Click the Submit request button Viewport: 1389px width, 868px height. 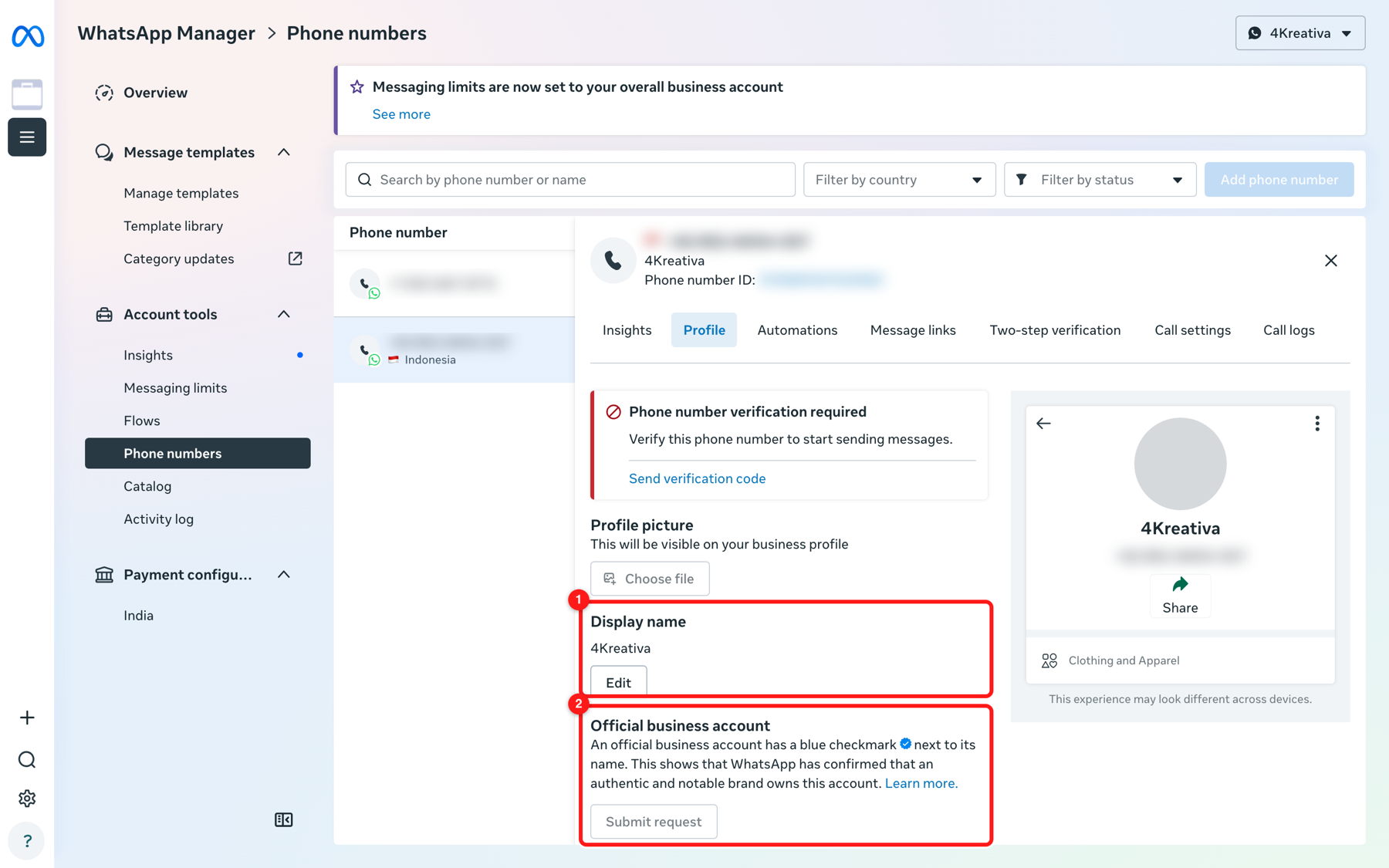(654, 822)
